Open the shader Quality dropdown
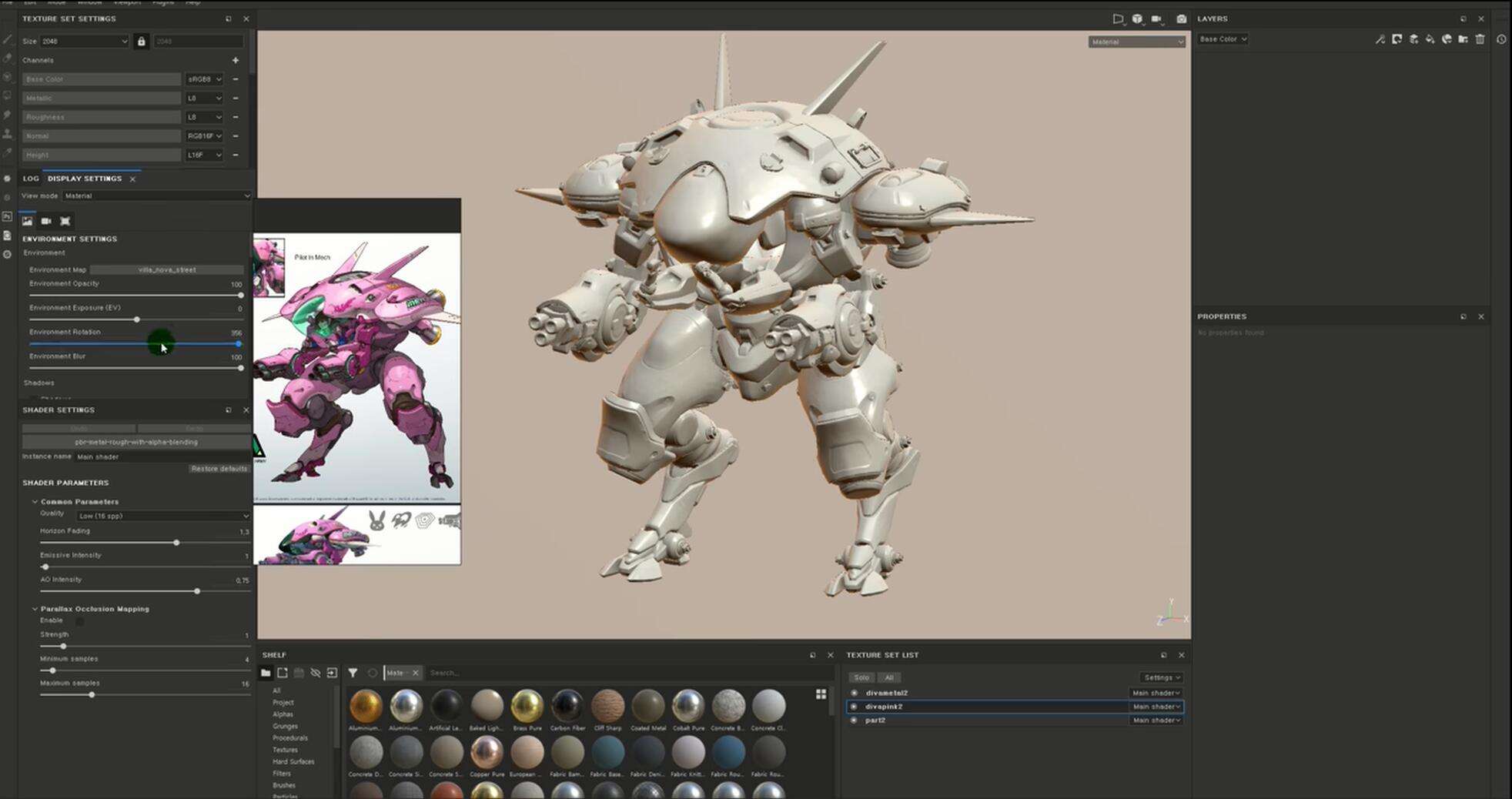The width and height of the screenshot is (1512, 799). (163, 516)
